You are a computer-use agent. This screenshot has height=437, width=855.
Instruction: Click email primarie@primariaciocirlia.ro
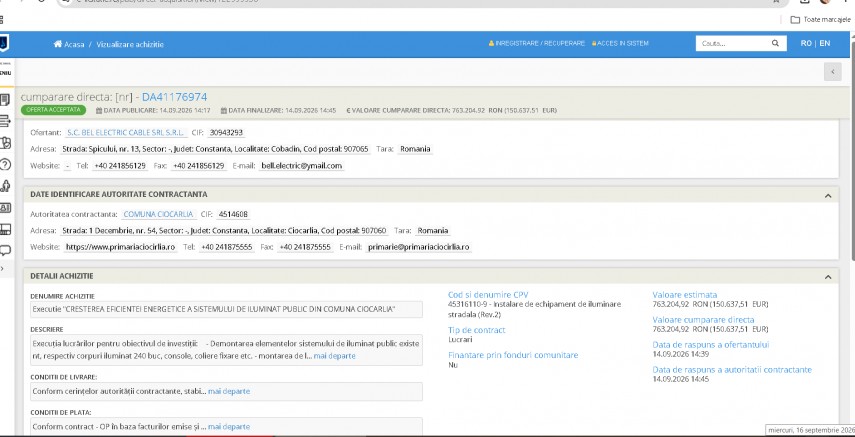[419, 247]
